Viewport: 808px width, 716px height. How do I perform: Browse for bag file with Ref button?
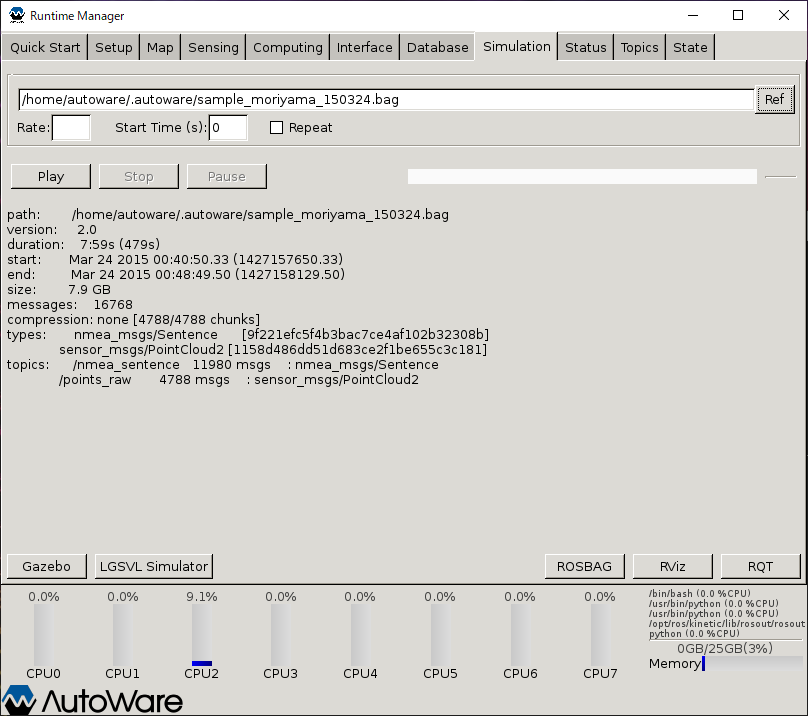(774, 99)
